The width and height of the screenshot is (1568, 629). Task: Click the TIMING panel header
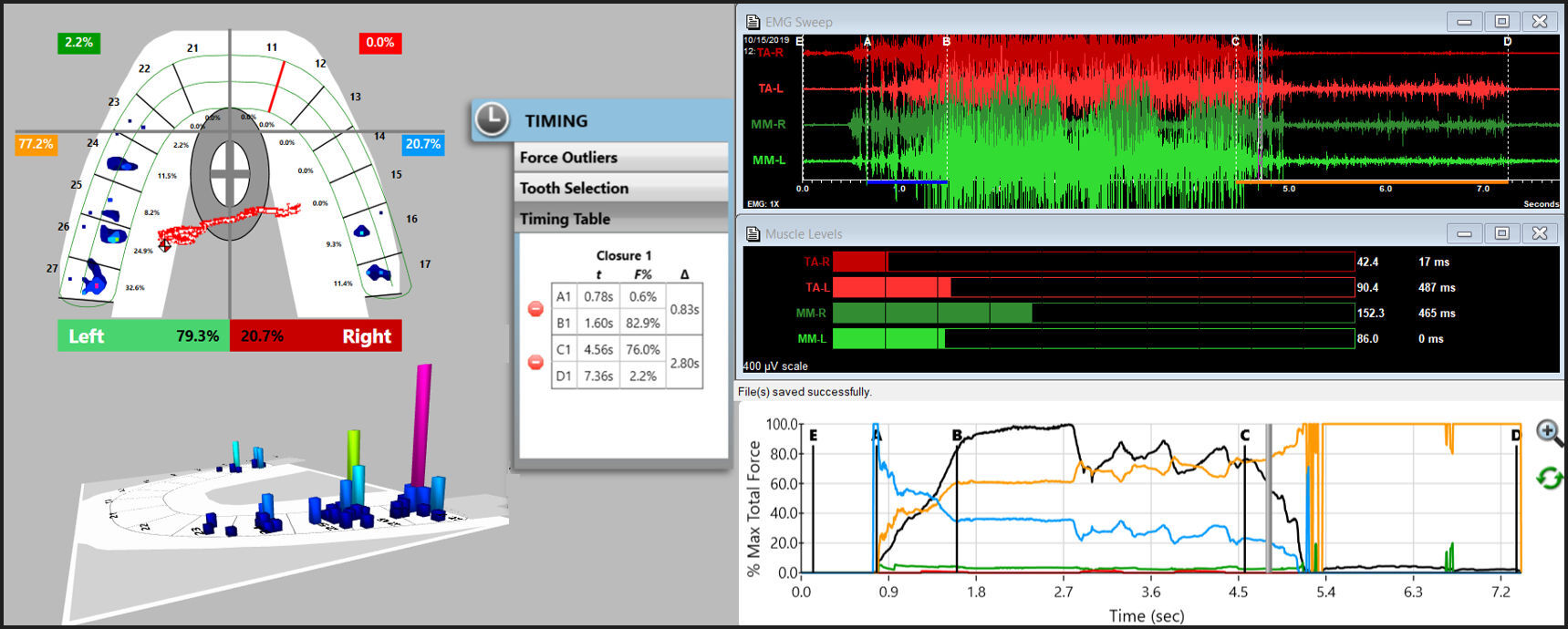(602, 120)
